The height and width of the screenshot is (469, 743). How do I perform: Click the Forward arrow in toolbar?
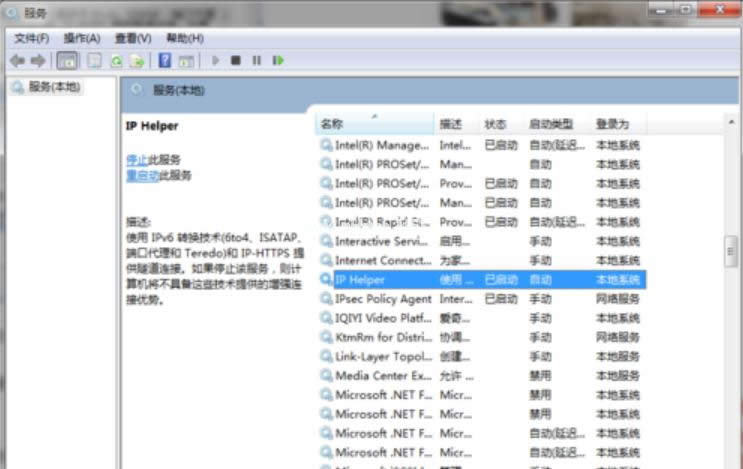point(37,61)
